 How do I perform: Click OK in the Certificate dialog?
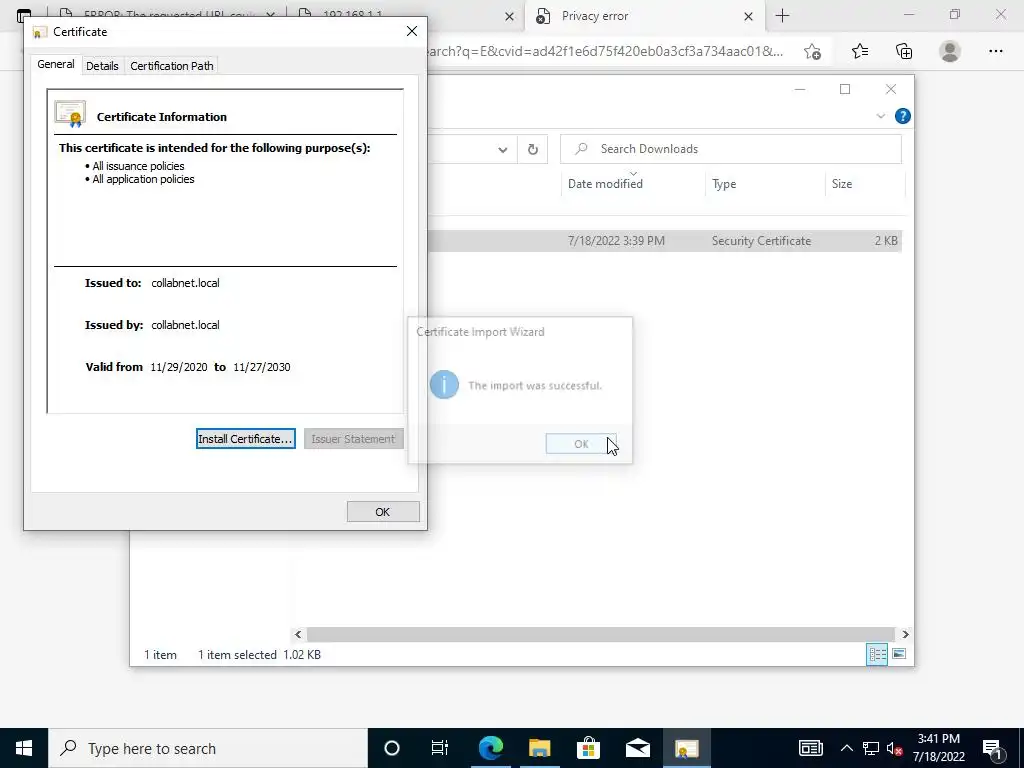pos(383,512)
